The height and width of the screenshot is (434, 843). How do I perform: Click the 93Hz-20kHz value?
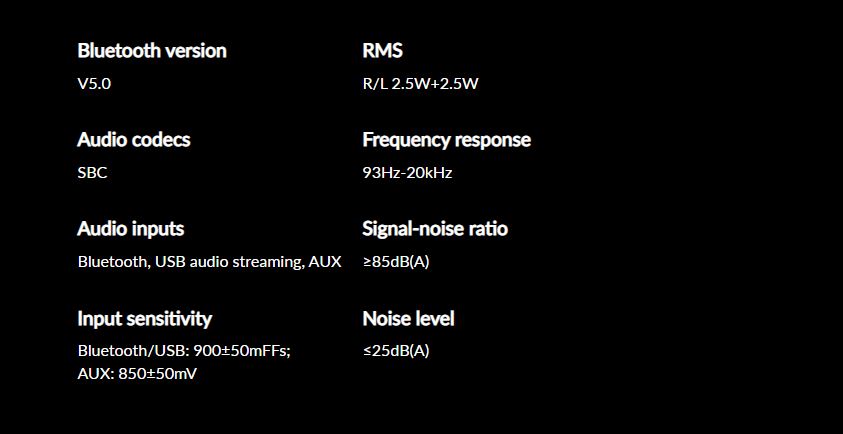click(407, 173)
